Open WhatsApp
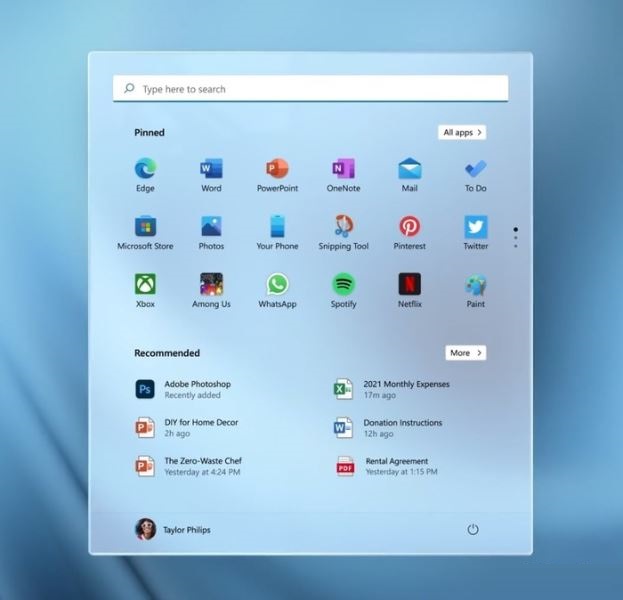This screenshot has width=623, height=600. (x=277, y=290)
